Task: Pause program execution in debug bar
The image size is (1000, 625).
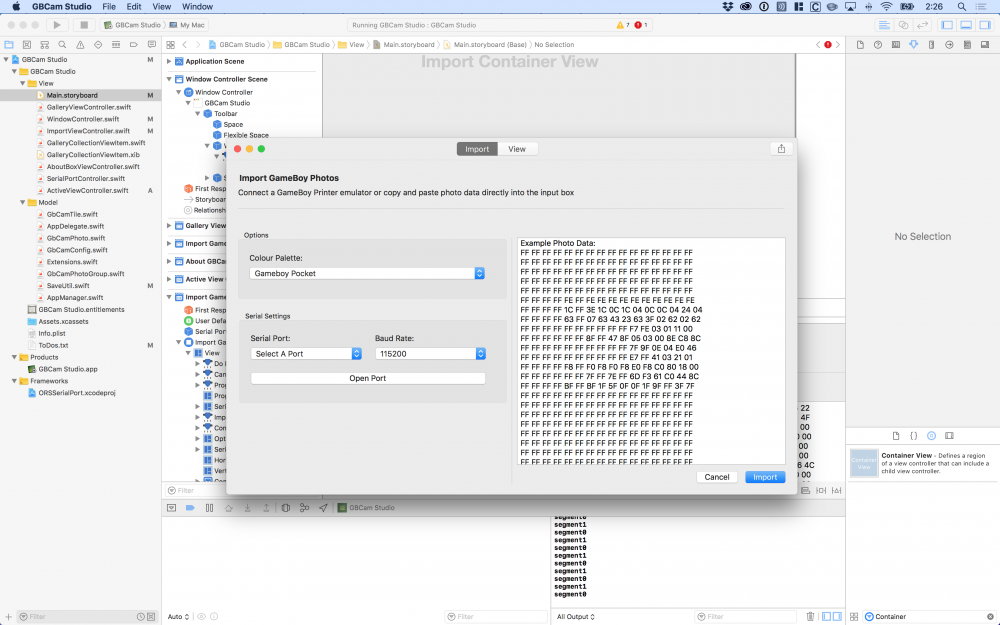Action: [x=209, y=508]
